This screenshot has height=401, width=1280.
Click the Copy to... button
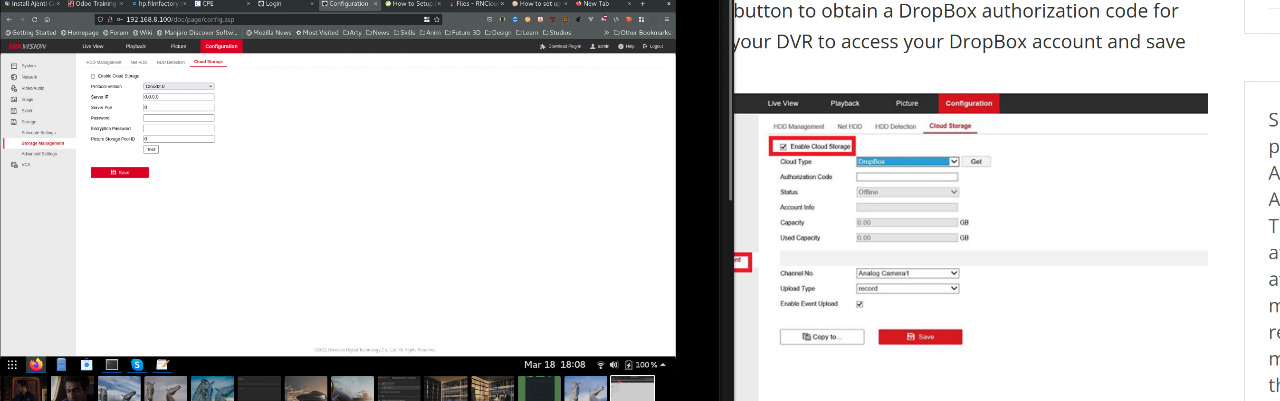click(821, 337)
